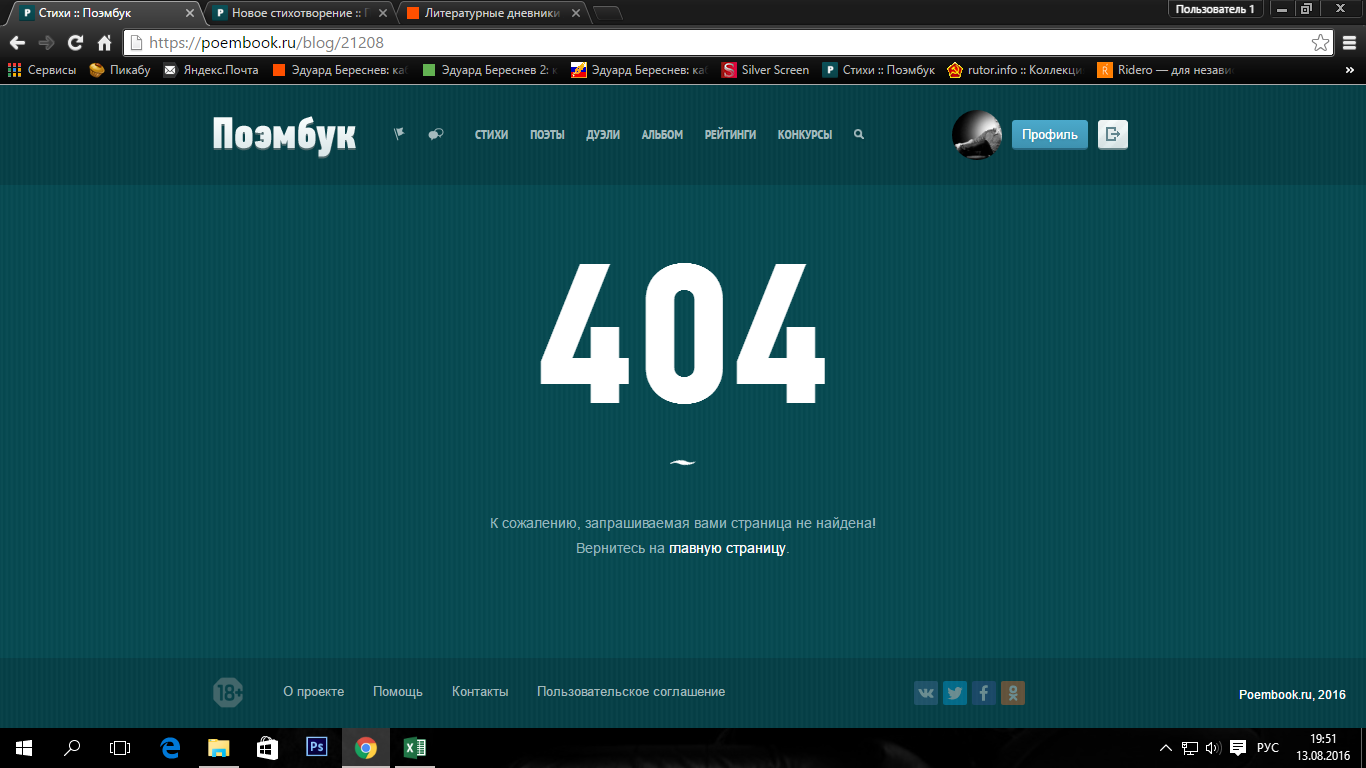The width and height of the screenshot is (1366, 768).
Task: Open the Chrome hamburger menu
Action: (1349, 43)
